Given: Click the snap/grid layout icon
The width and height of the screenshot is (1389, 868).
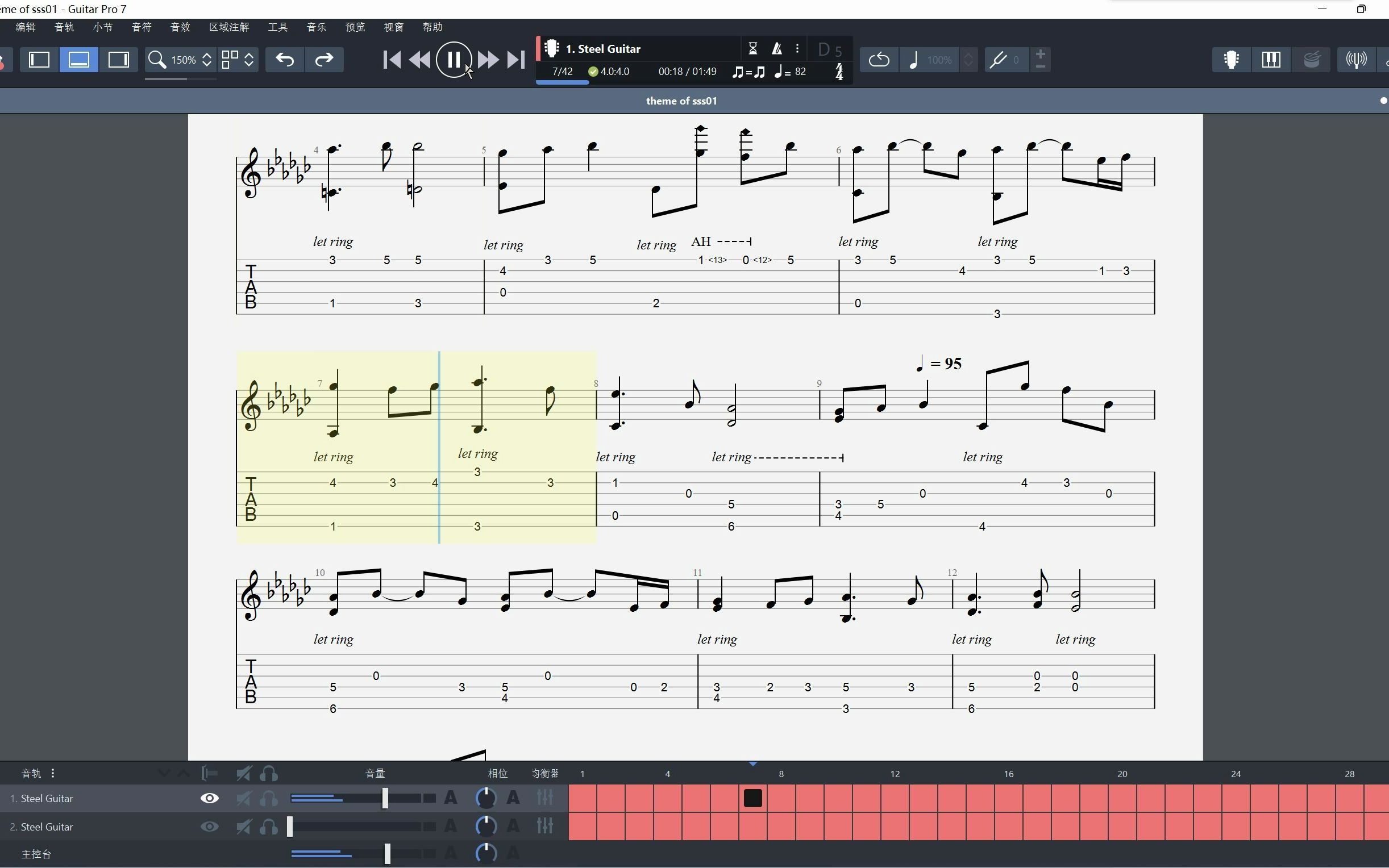Looking at the screenshot, I should tap(229, 59).
